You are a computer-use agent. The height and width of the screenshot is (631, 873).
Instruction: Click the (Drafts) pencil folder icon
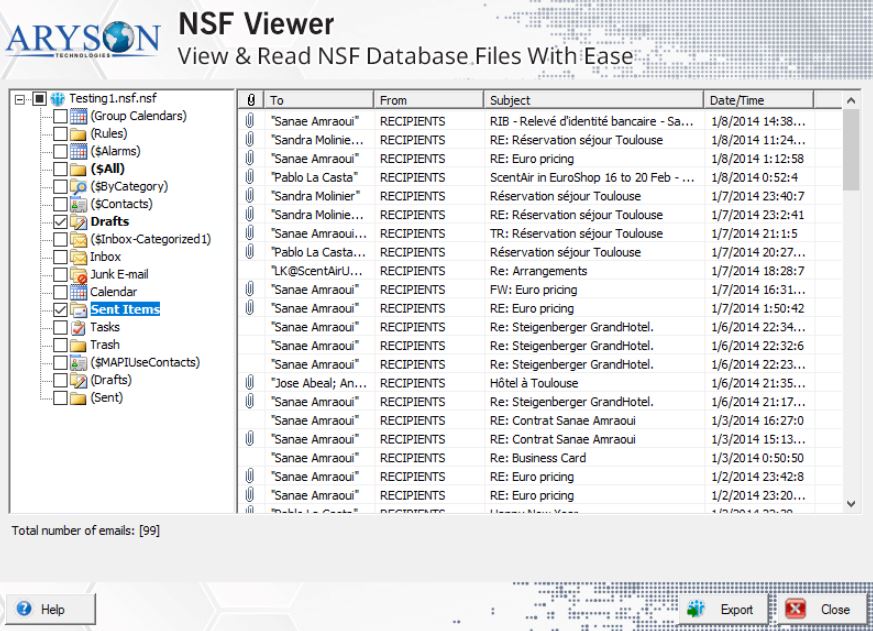tap(79, 380)
